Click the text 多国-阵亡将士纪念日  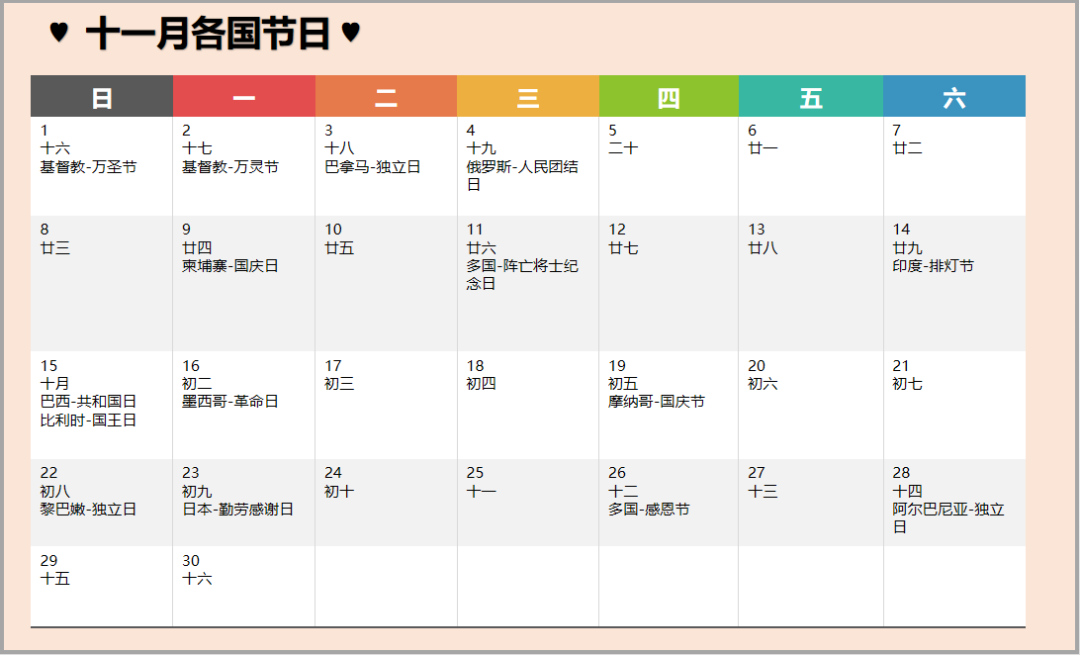click(522, 275)
